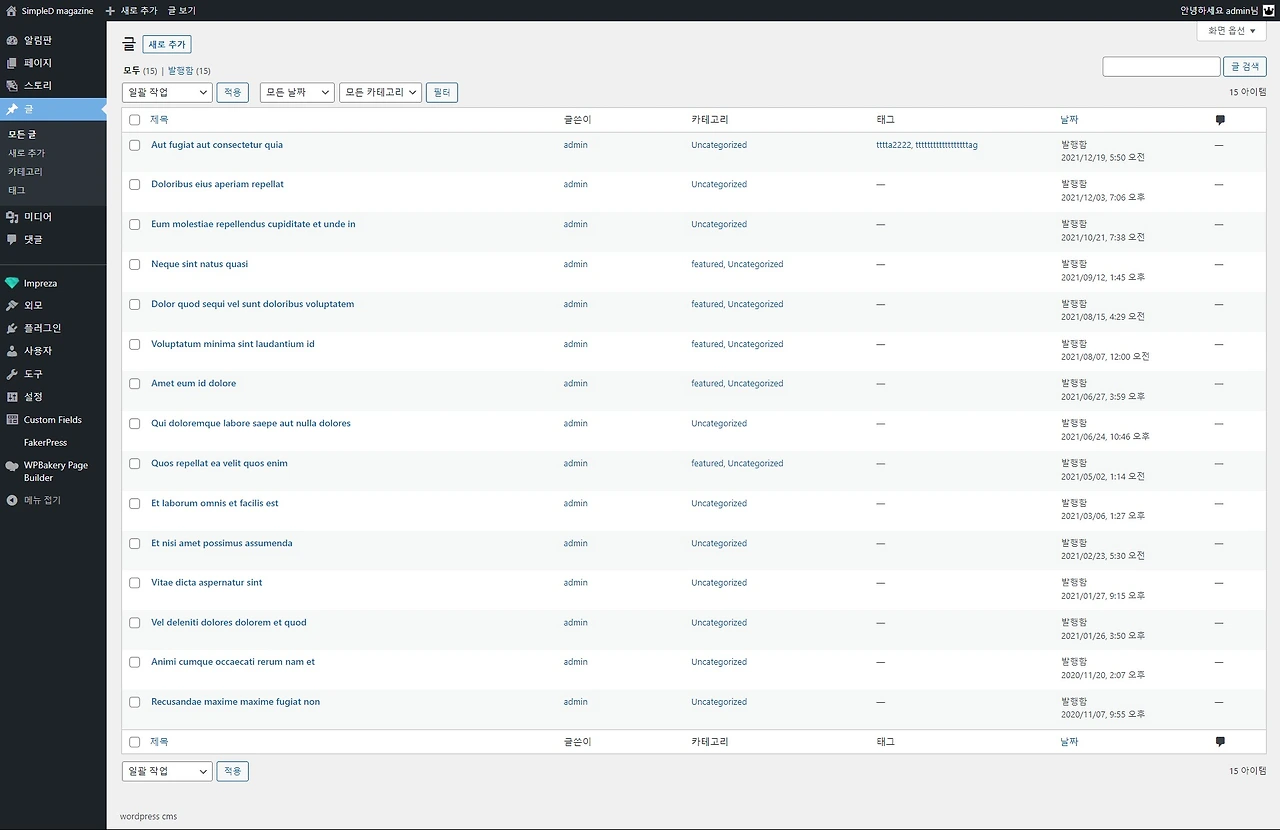Open the 카테고리 submenu item
Image resolution: width=1280 pixels, height=830 pixels.
tap(25, 172)
